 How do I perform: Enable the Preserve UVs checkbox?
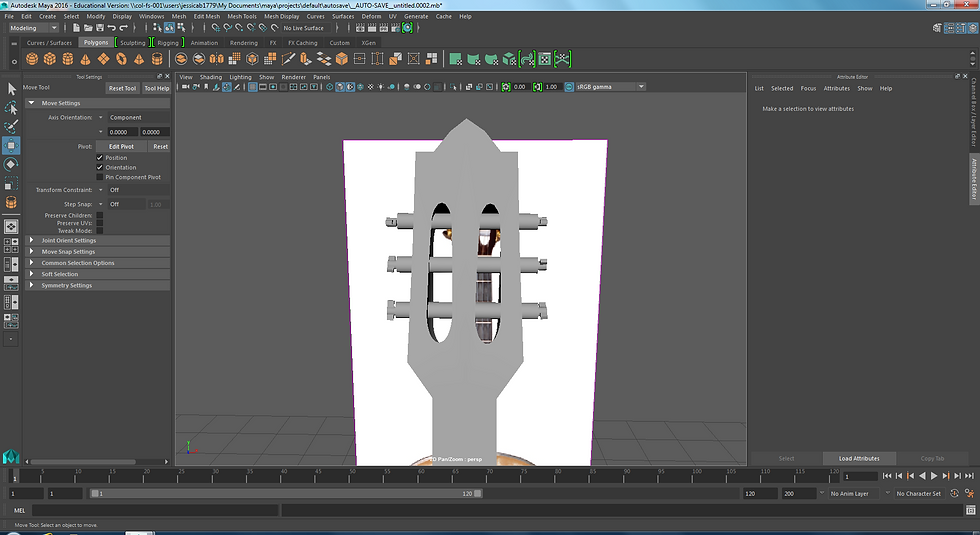coord(99,223)
